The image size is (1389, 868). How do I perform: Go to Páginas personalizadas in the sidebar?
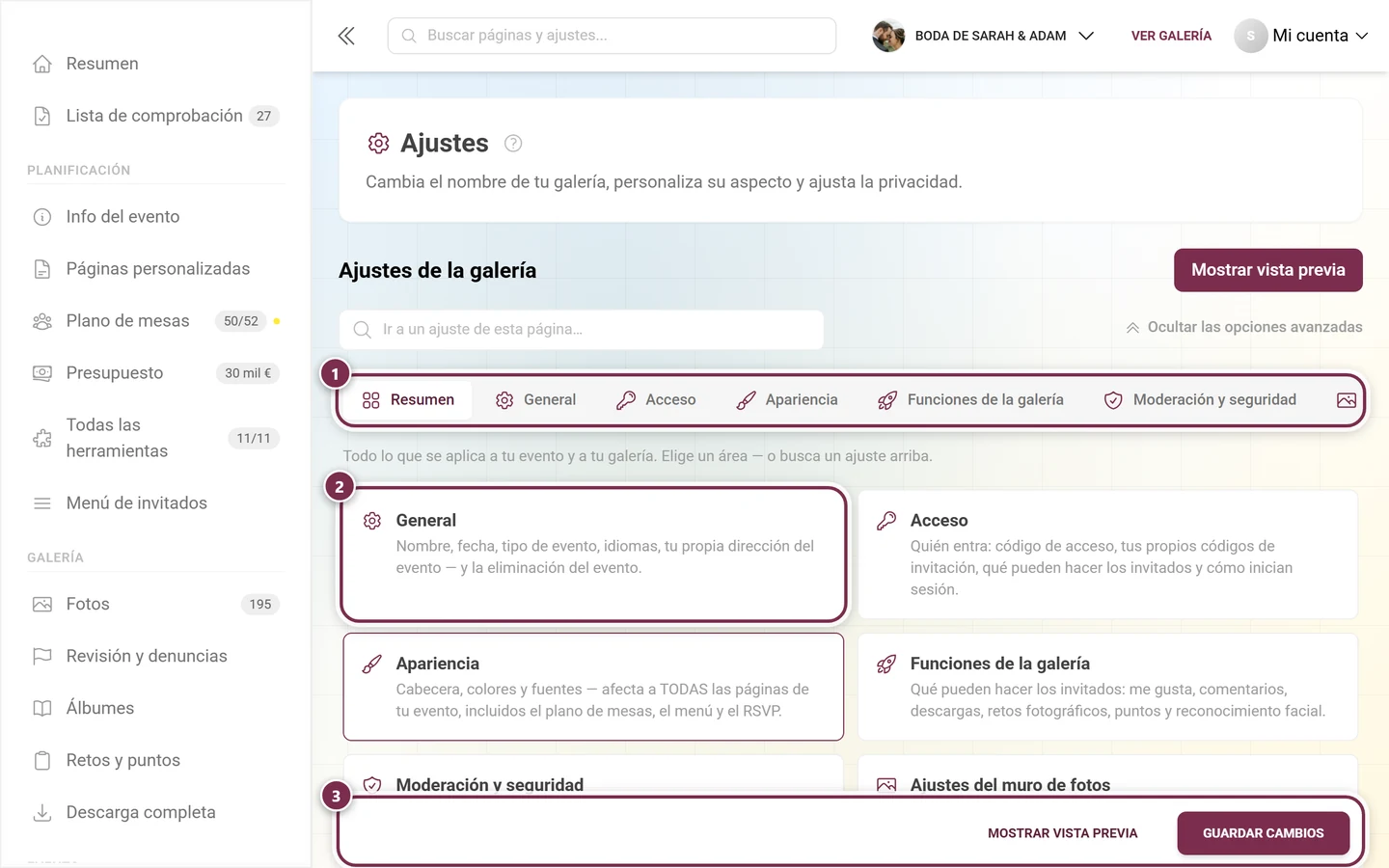[x=156, y=269]
